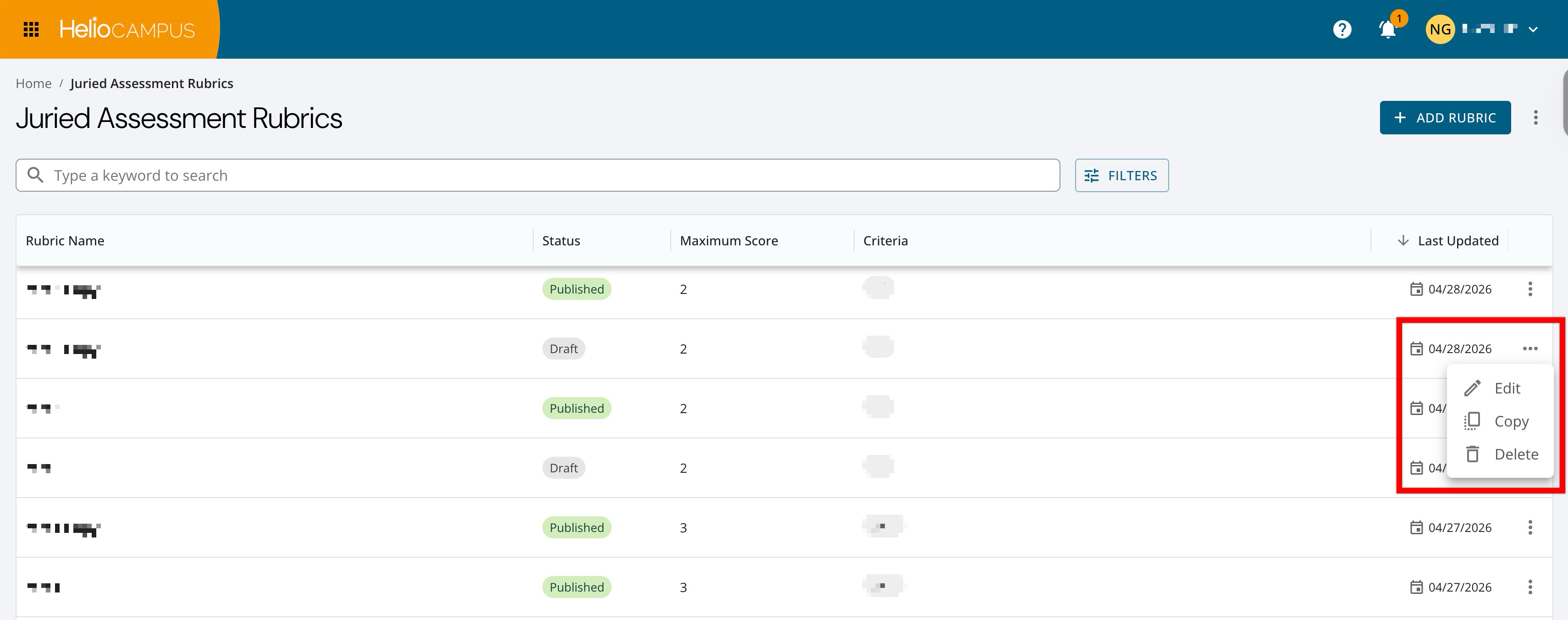Image resolution: width=1568 pixels, height=620 pixels.
Task: Choose Delete from the row menu
Action: click(x=1500, y=454)
